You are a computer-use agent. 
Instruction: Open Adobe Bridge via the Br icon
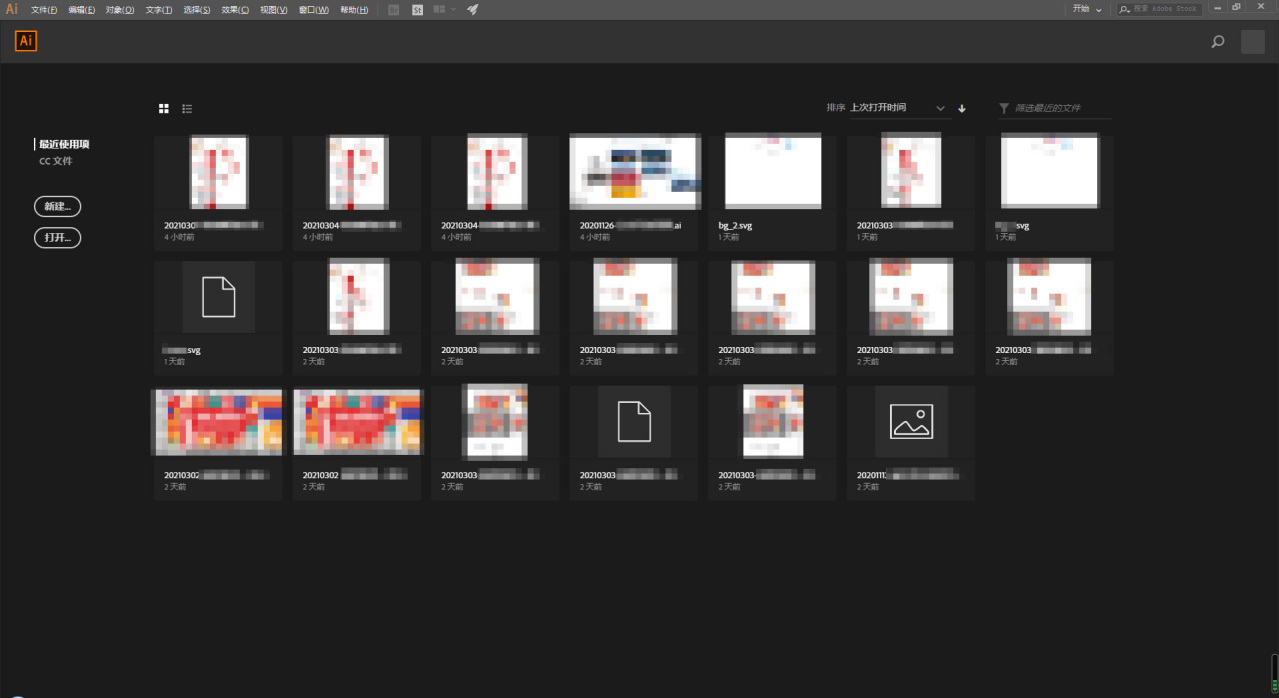393,9
